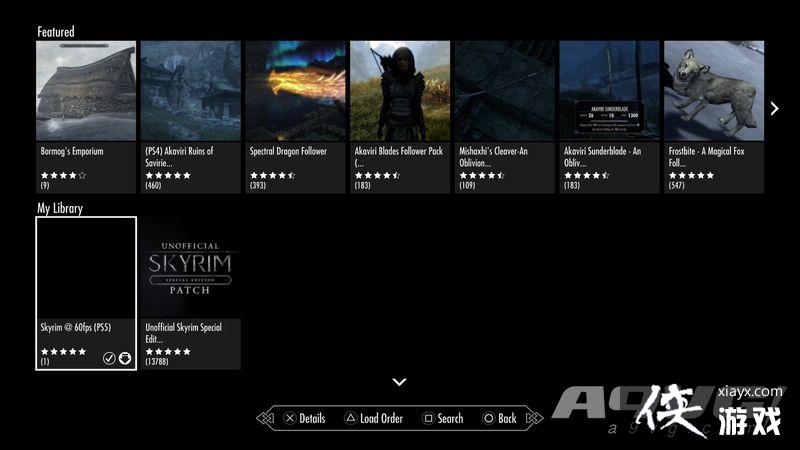The image size is (800, 450).
Task: Click the right ornamental knot on button bar
Action: coord(534,418)
